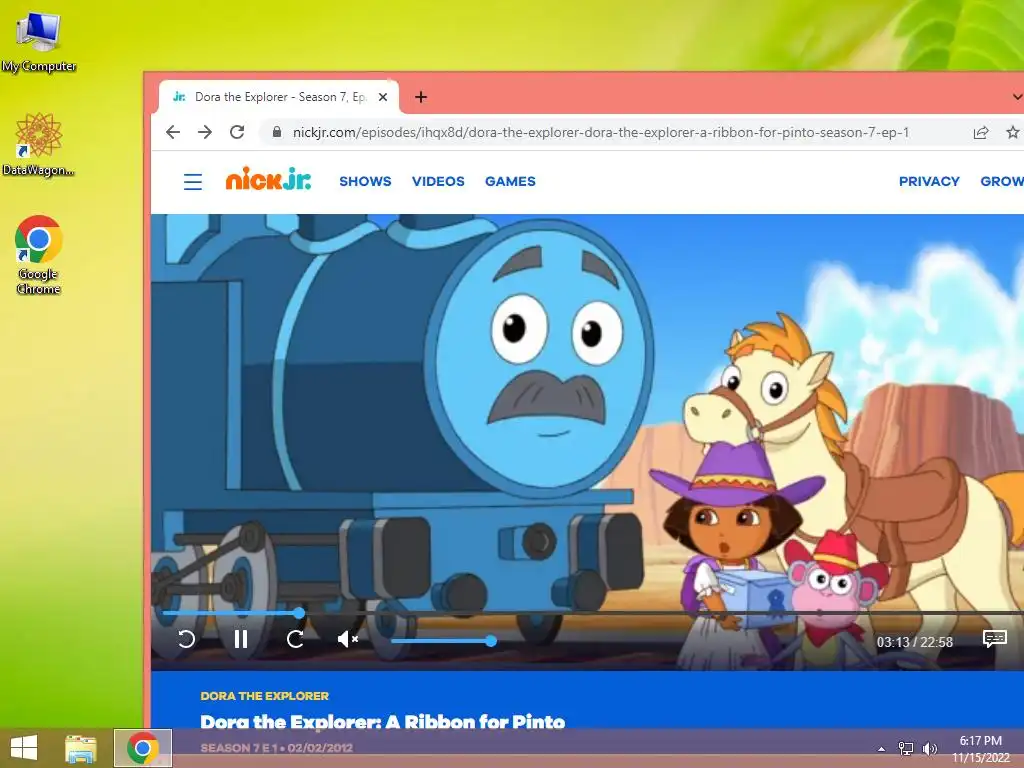Toggle closed captions in video player
Image resolution: width=1024 pixels, height=768 pixels.
coord(995,639)
